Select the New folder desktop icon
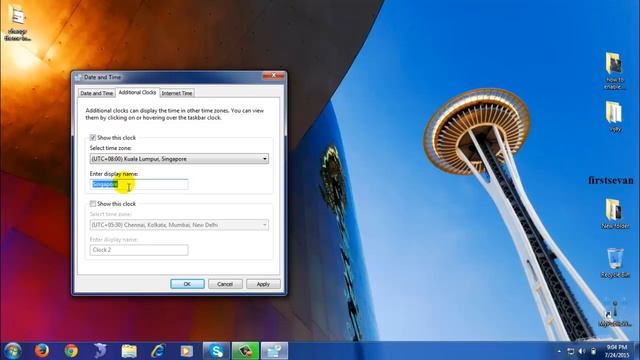Image resolution: width=640 pixels, height=360 pixels. pos(615,213)
